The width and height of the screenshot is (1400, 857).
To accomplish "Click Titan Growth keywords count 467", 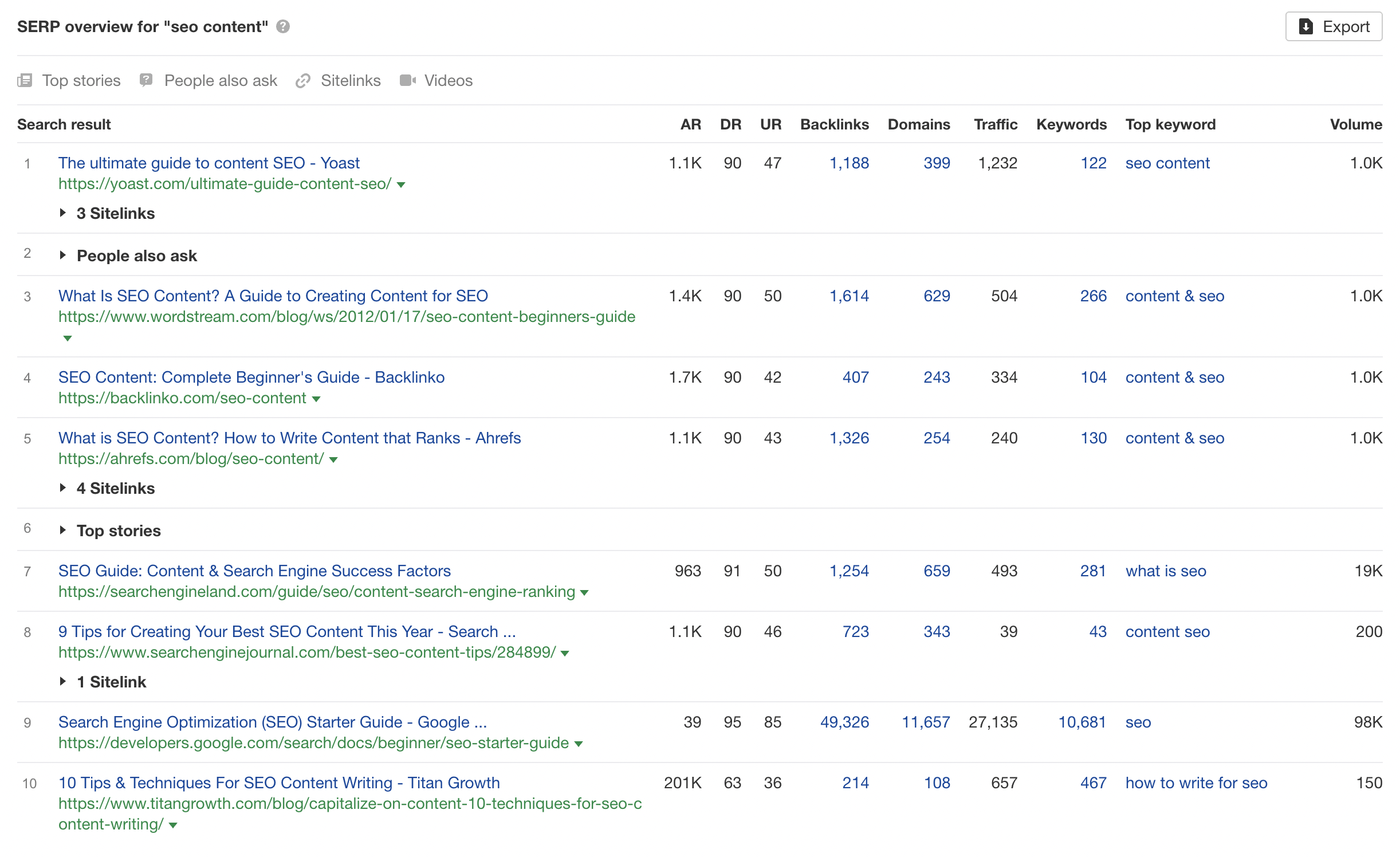I will coord(1093,783).
